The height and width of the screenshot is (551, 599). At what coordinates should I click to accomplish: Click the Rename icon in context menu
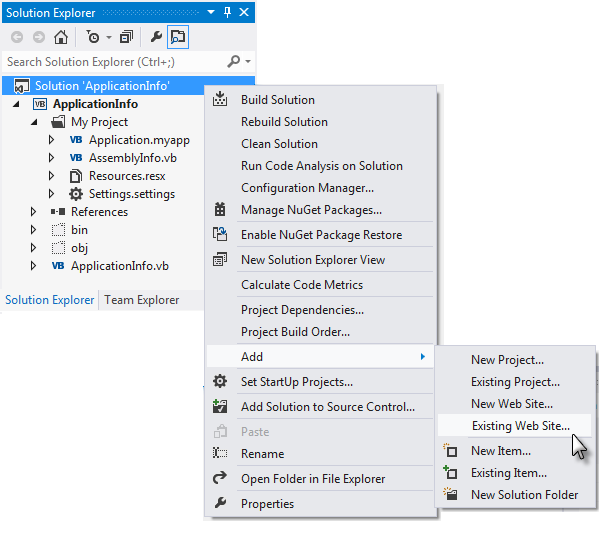(x=220, y=453)
